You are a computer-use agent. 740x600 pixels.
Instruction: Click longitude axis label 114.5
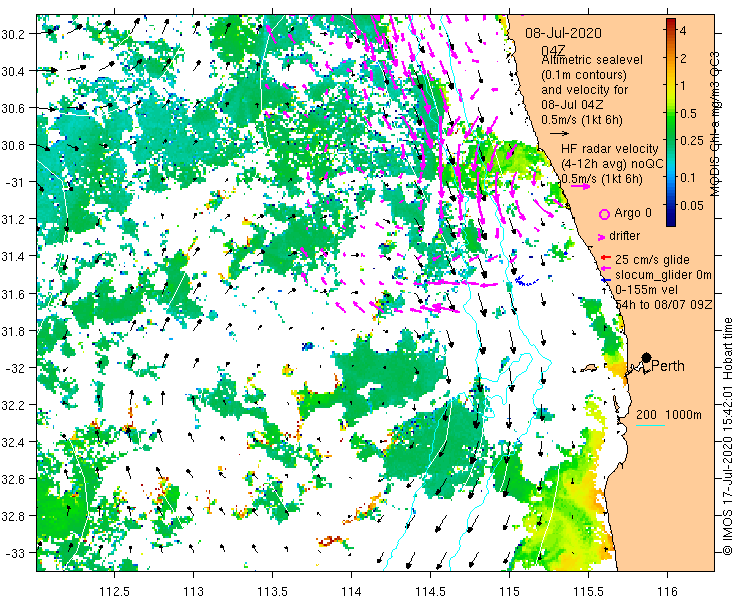point(430,591)
